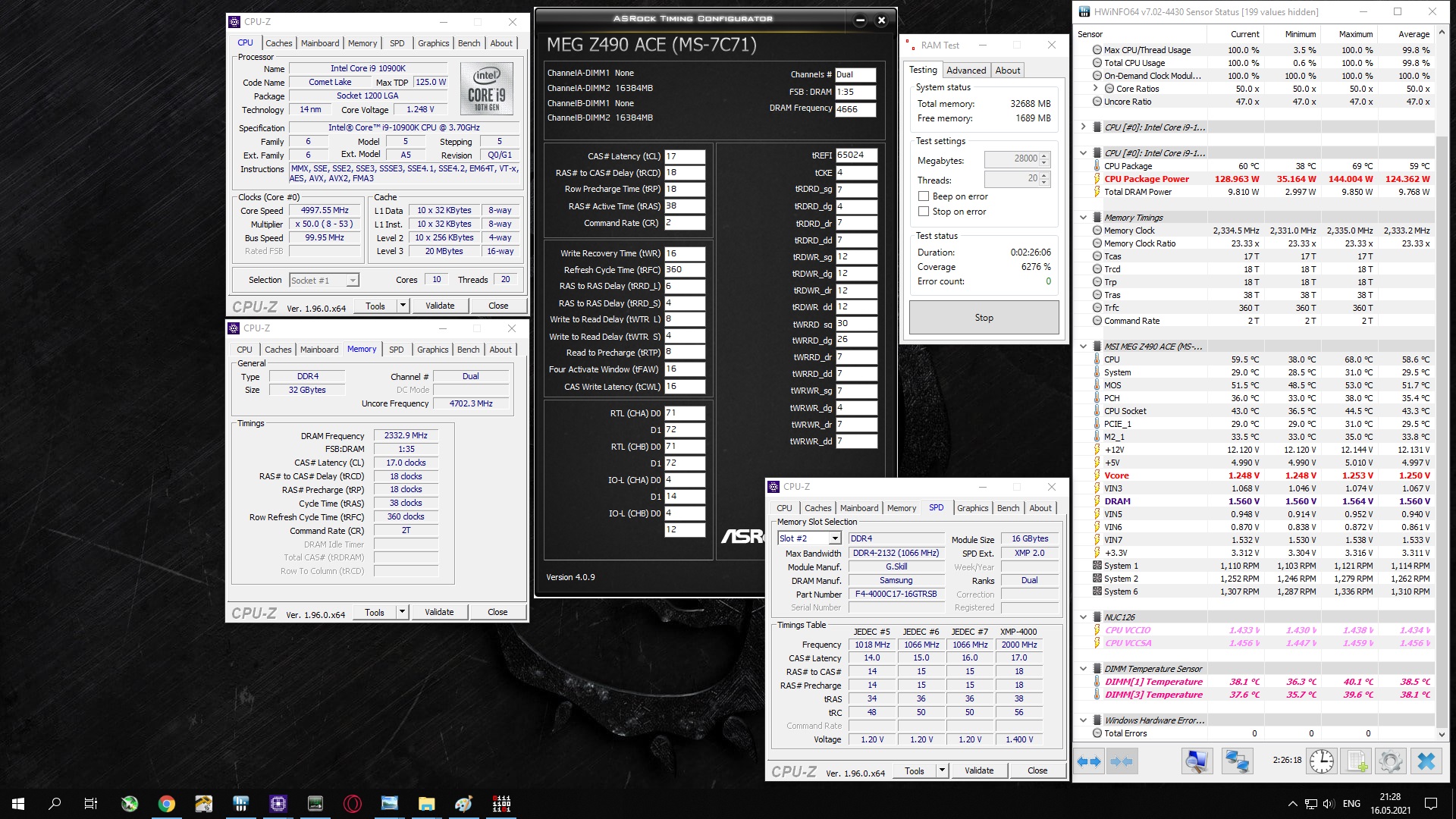Click magnifier monitor icon in HWiNFO toolbar
This screenshot has height=819, width=1456.
1197,761
